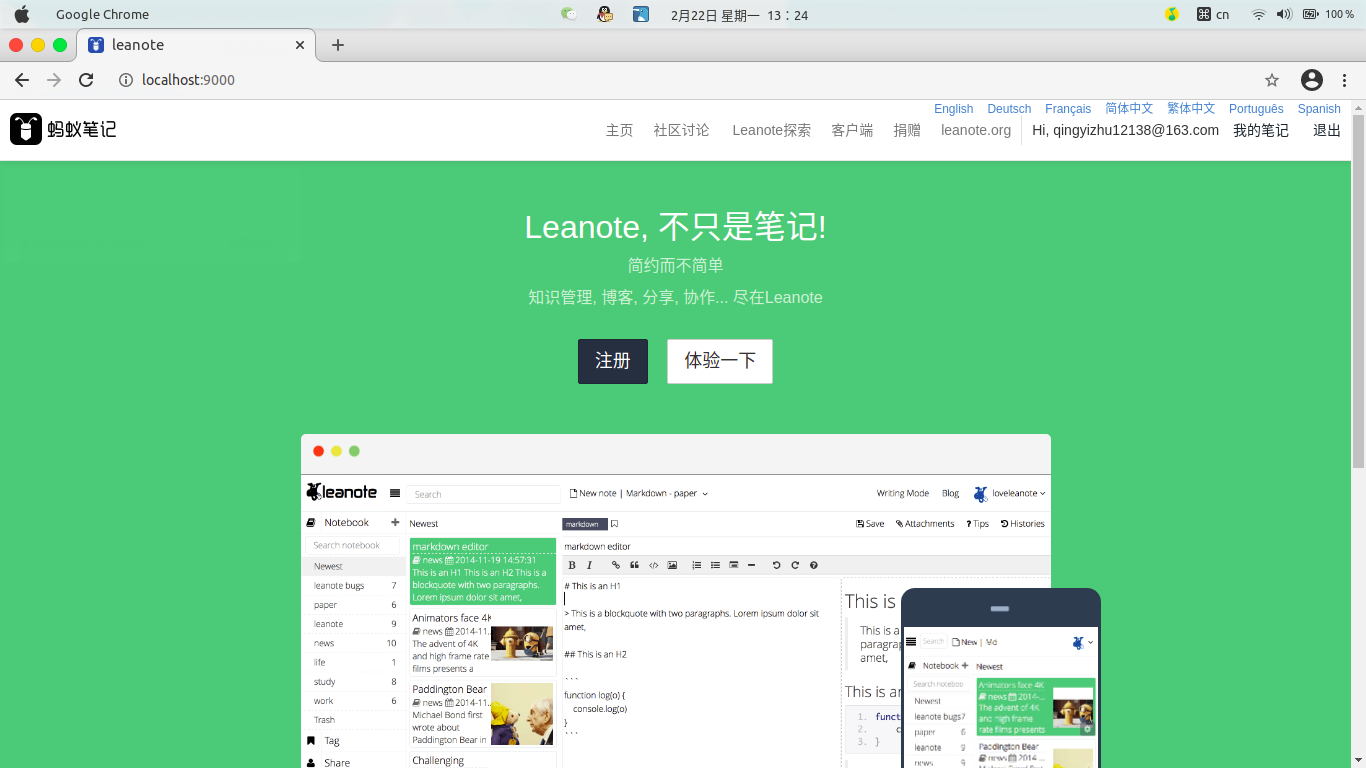Switch language to English
The height and width of the screenshot is (768, 1366).
coord(953,109)
